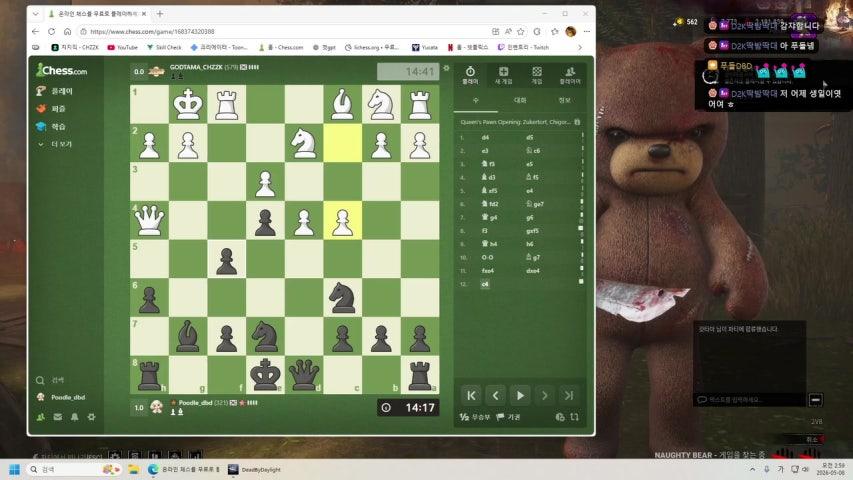Click the flip board icon
853x480 pixels.
(x=574, y=417)
